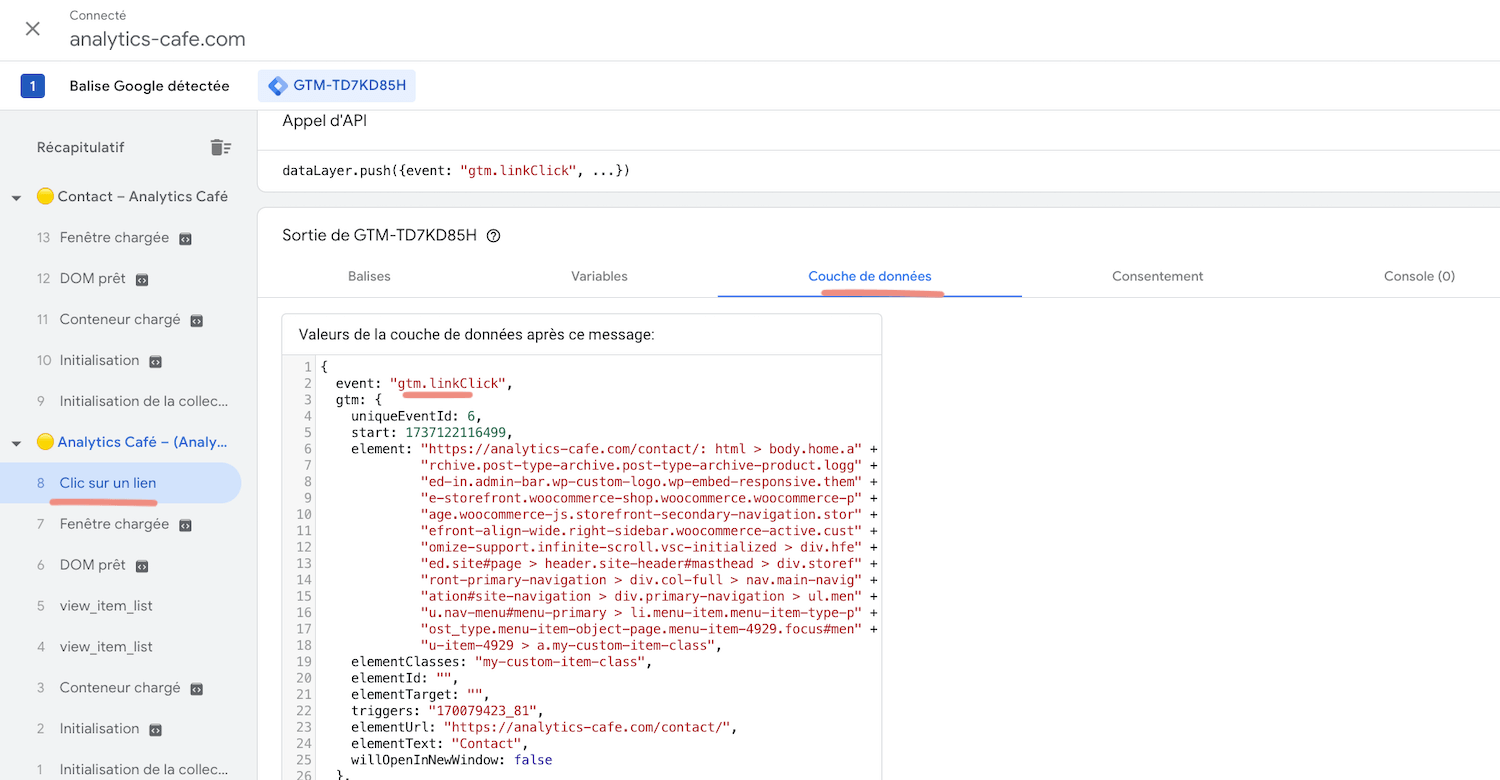This screenshot has width=1500, height=780.
Task: Click the willOpenInNewWindow: false line
Action: [x=451, y=760]
